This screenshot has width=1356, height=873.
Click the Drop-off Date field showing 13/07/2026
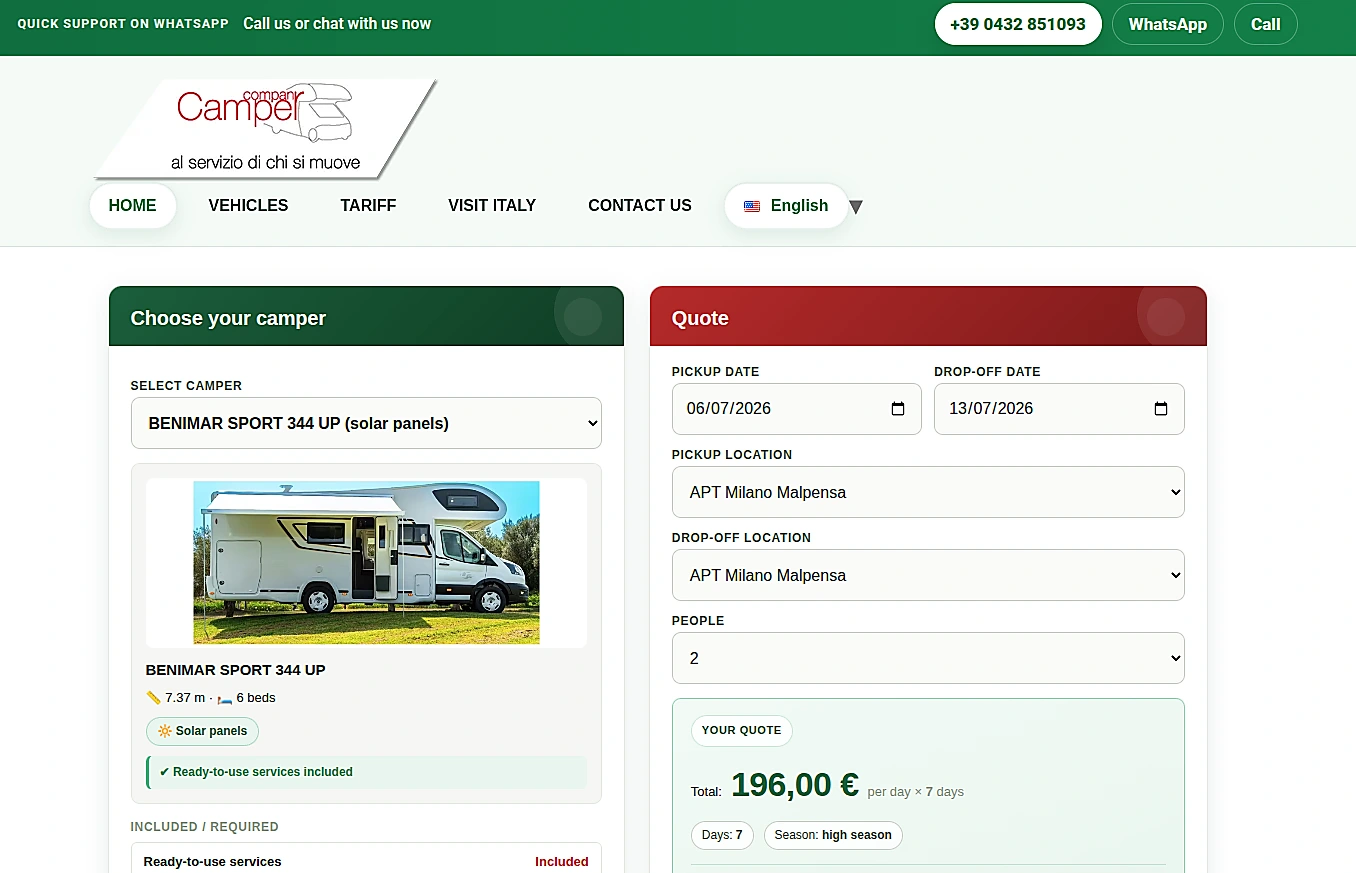[1059, 409]
